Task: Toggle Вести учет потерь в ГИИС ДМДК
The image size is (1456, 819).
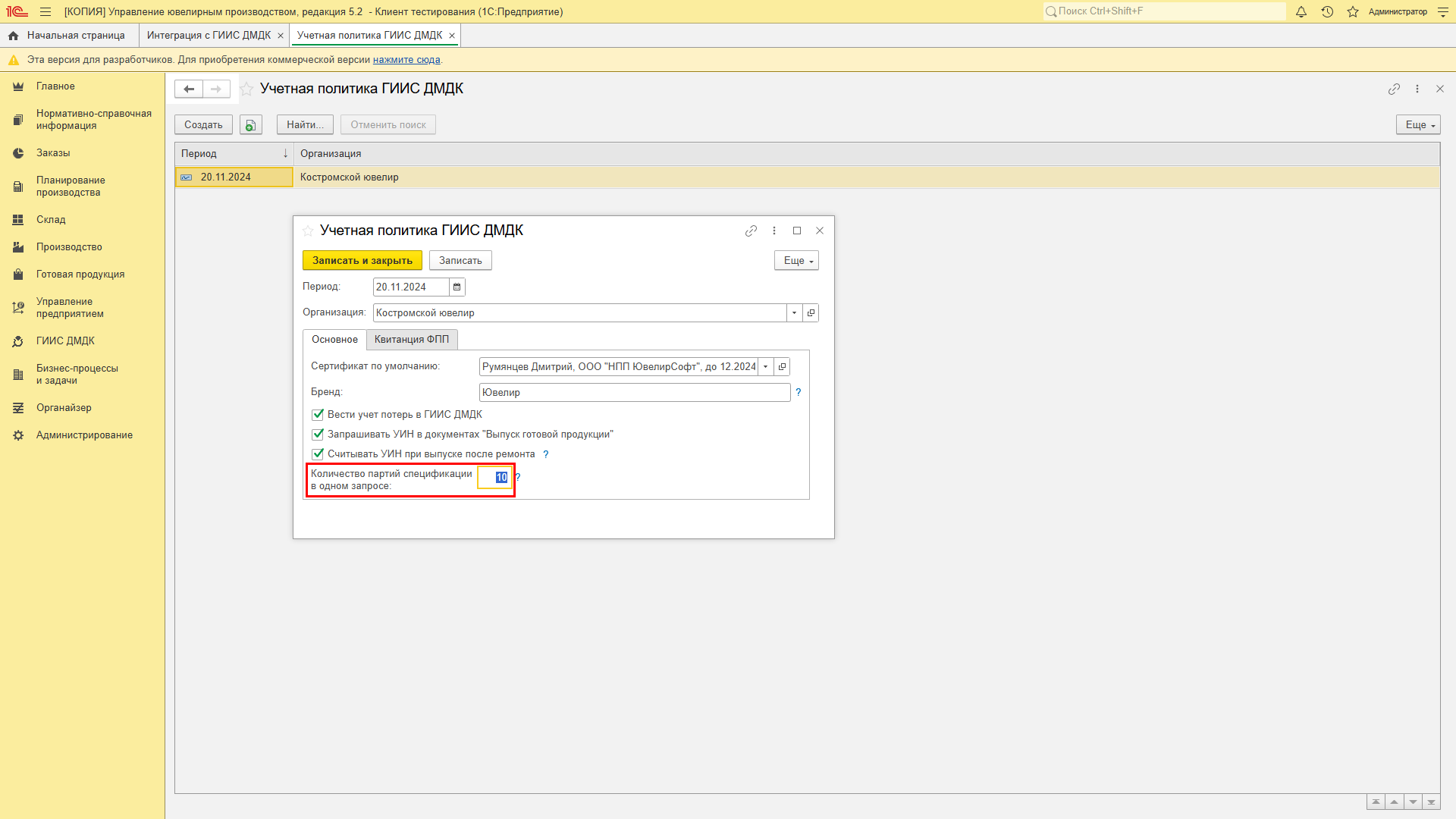Action: 318,415
